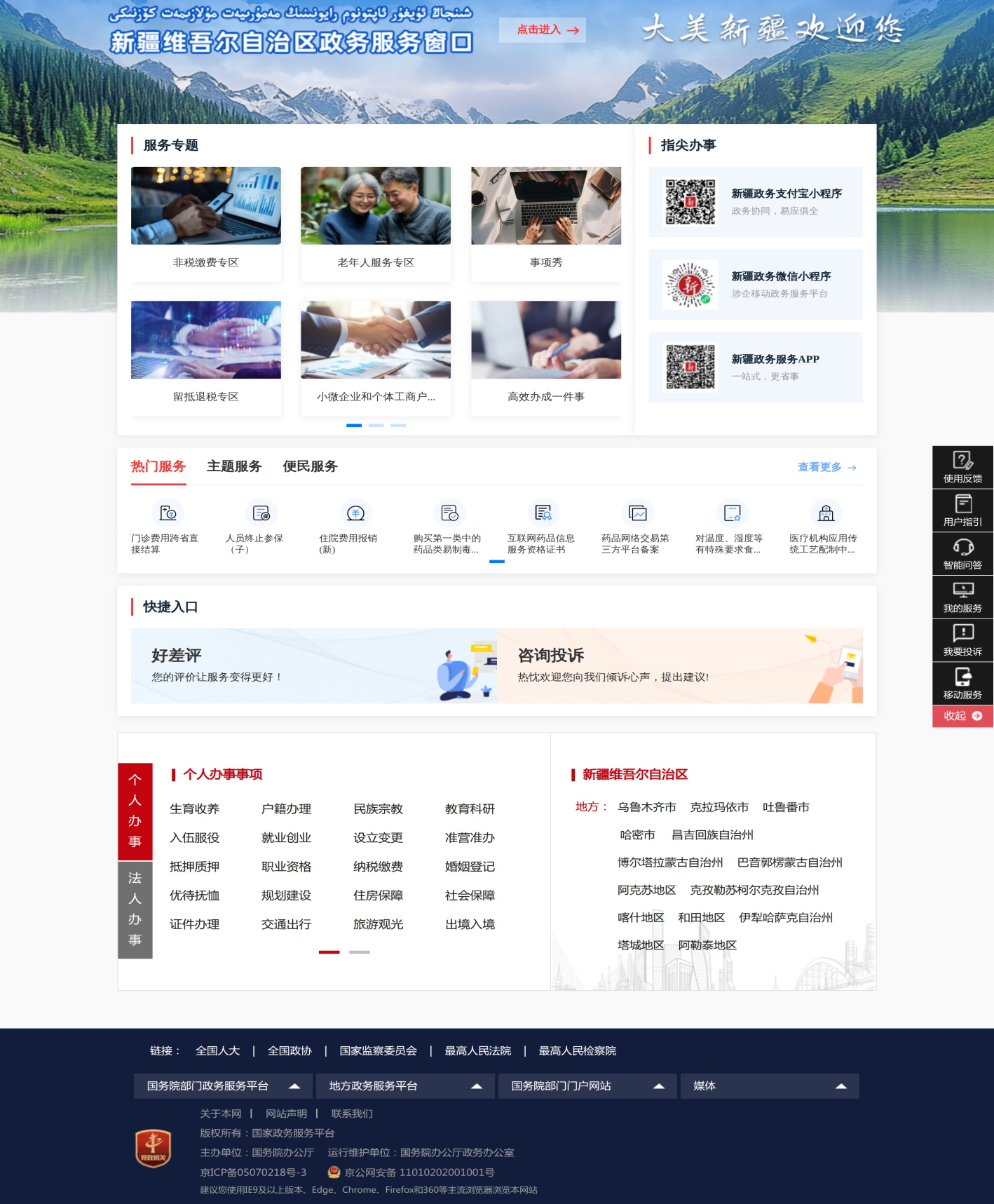This screenshot has width=994, height=1204.
Task: Open the 用户指引 guide icon
Action: (962, 503)
